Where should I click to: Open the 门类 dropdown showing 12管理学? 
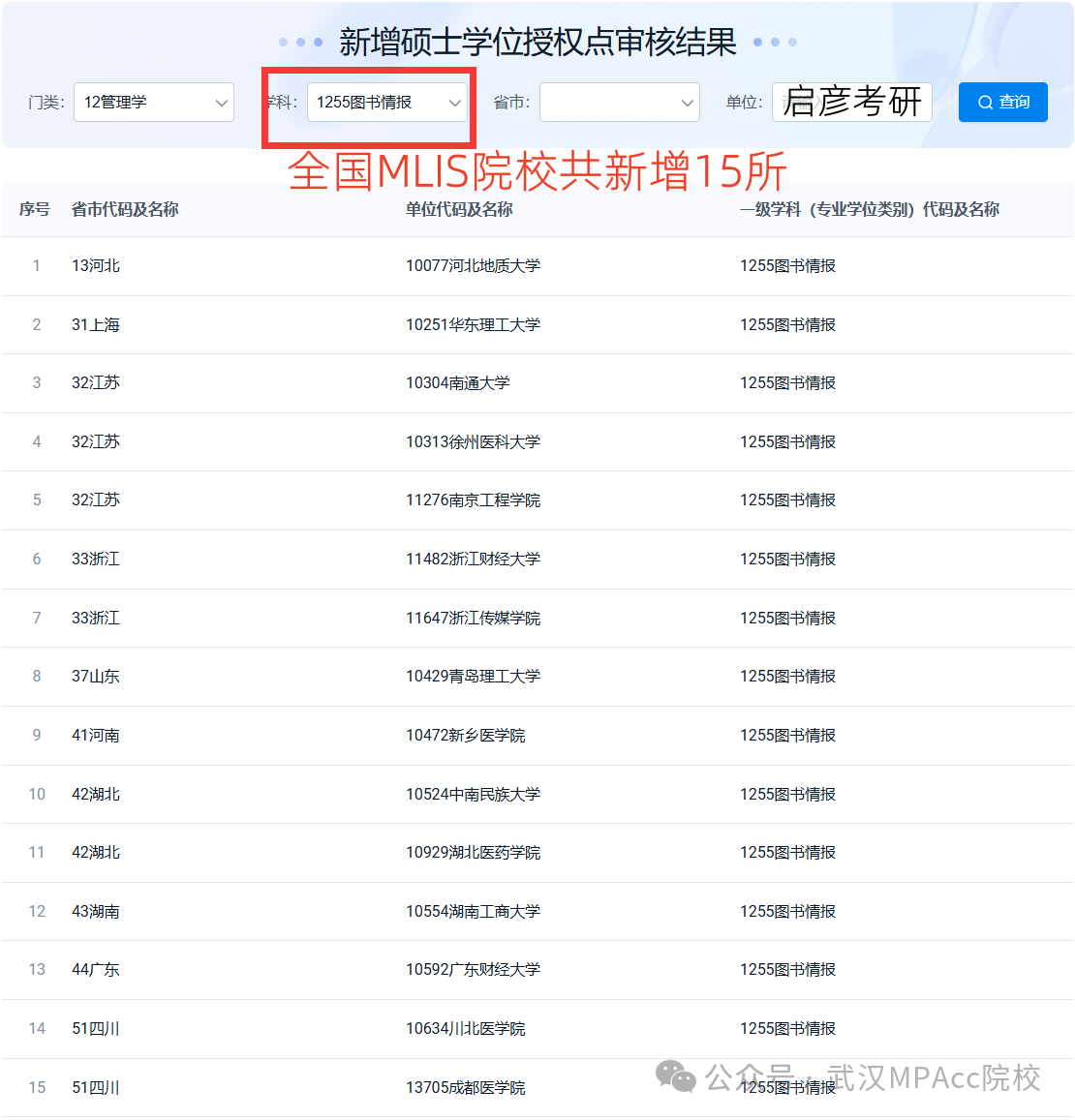pos(154,103)
